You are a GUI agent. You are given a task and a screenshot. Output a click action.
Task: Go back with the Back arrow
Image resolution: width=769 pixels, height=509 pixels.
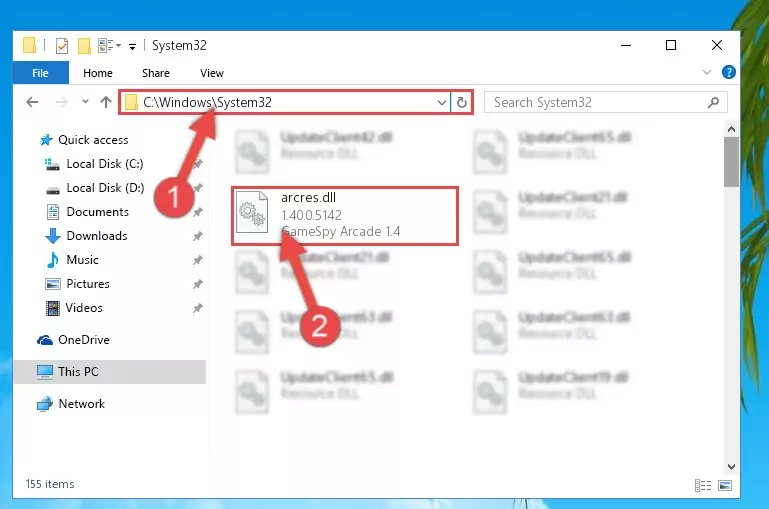pyautogui.click(x=32, y=102)
